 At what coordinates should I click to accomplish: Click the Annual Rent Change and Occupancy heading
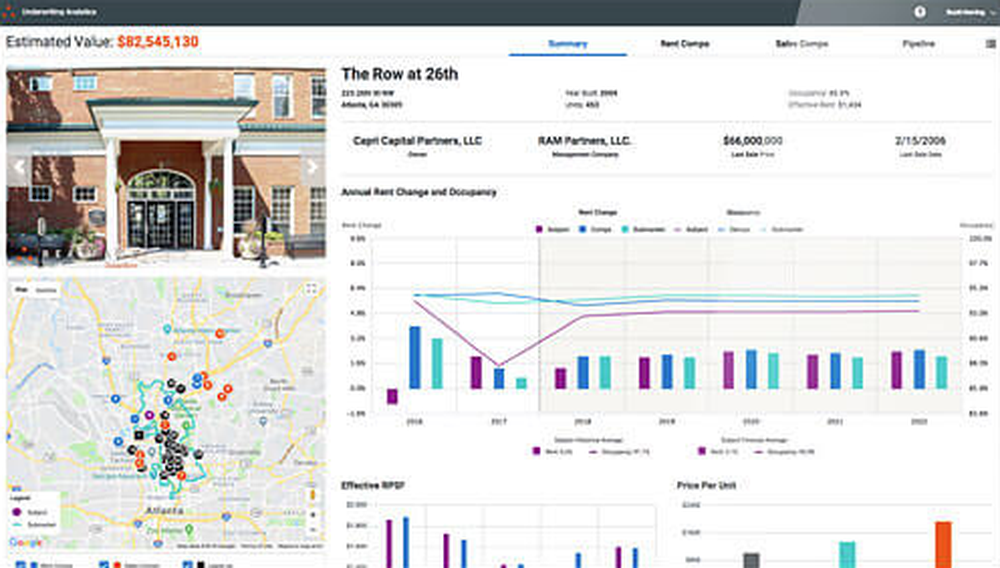tap(418, 192)
